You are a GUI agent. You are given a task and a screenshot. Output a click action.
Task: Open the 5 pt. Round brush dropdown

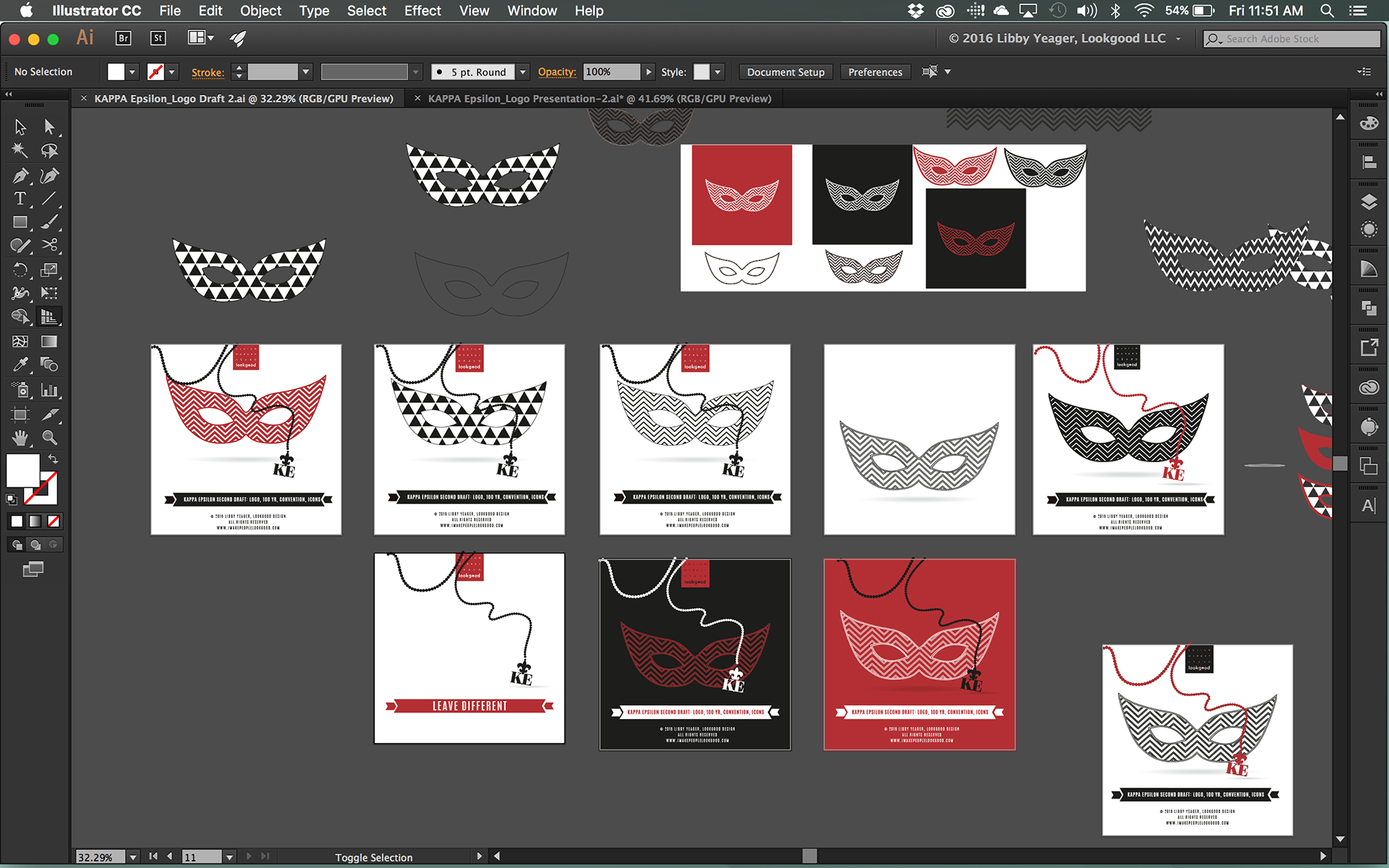522,72
